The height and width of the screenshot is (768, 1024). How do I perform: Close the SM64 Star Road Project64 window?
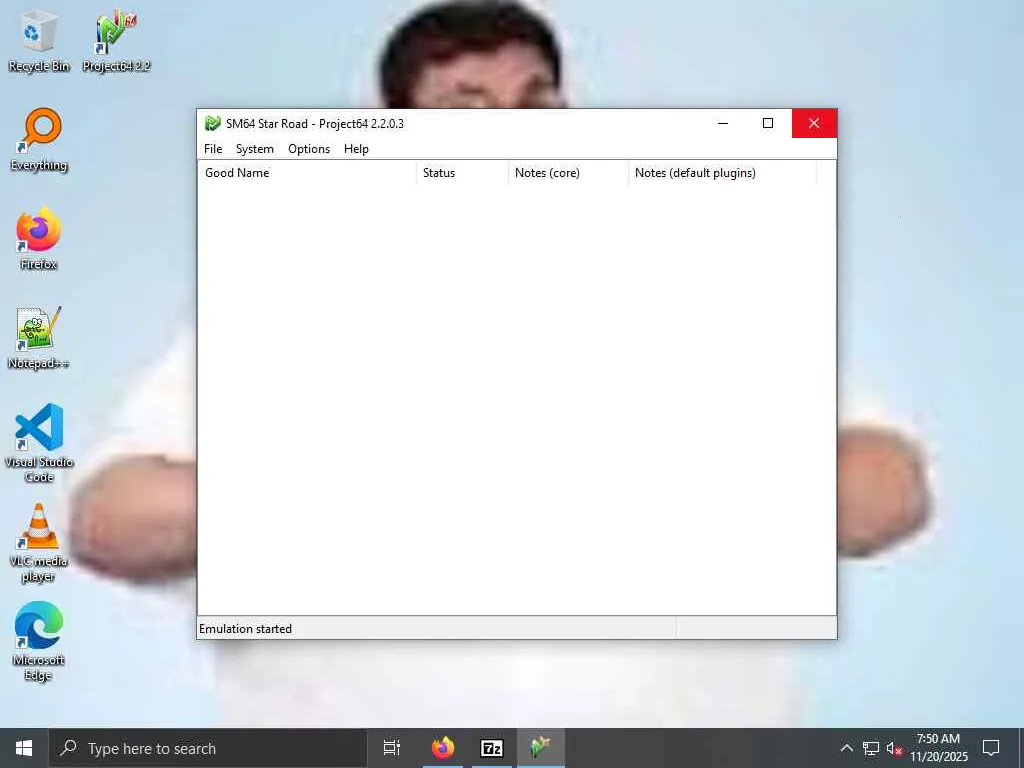tap(814, 123)
